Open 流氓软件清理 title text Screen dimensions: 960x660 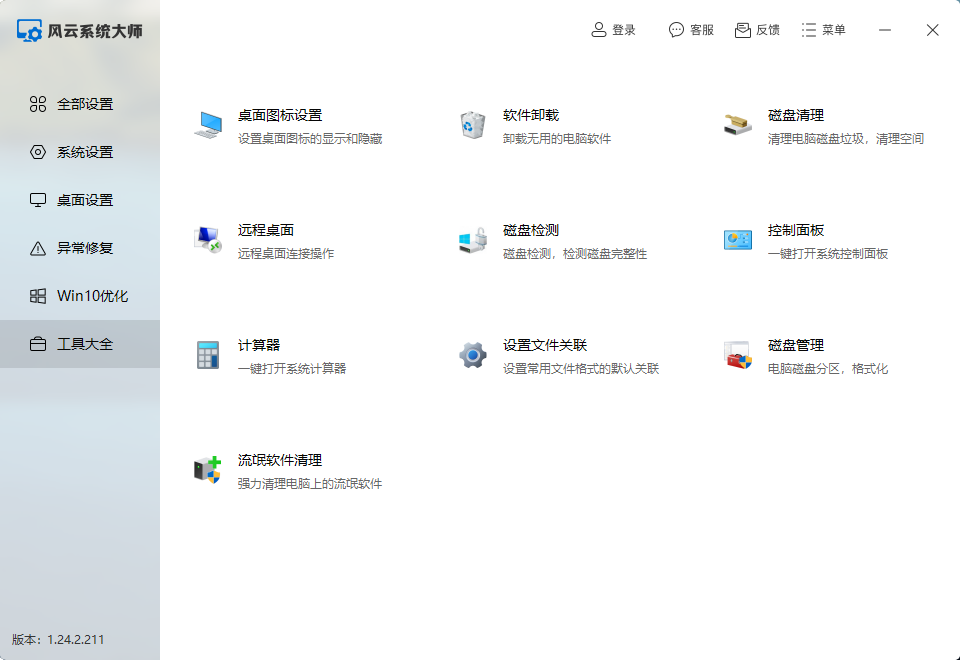(280, 460)
